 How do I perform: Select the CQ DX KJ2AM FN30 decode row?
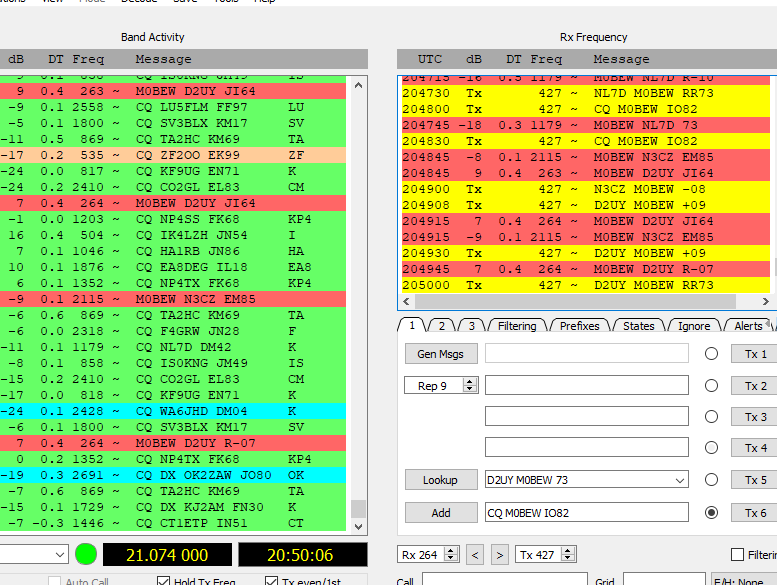173,507
